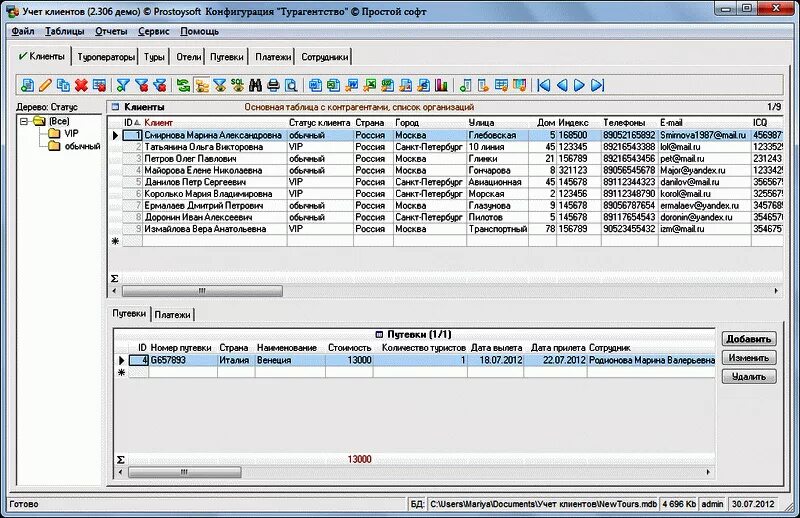Viewport: 800px width, 518px height.
Task: Click the add new record icon
Action: pos(28,85)
